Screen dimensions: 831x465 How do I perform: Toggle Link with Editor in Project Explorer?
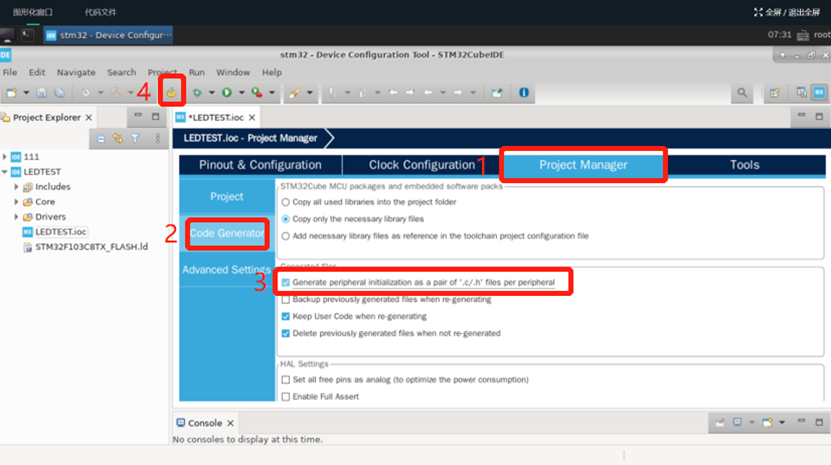click(118, 139)
